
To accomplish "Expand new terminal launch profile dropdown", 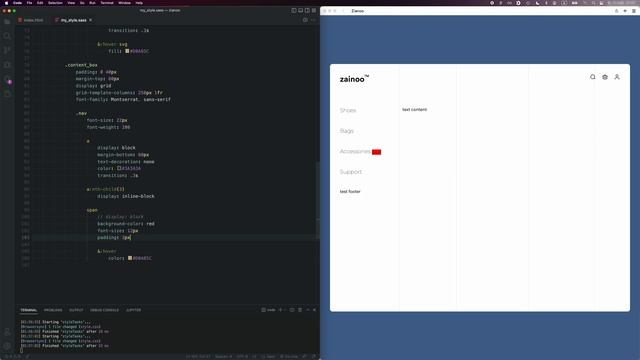I will coord(285,310).
